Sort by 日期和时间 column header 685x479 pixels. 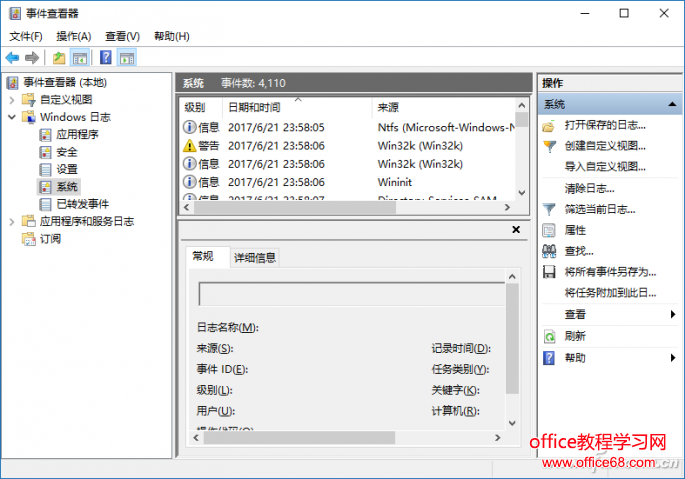tap(297, 107)
